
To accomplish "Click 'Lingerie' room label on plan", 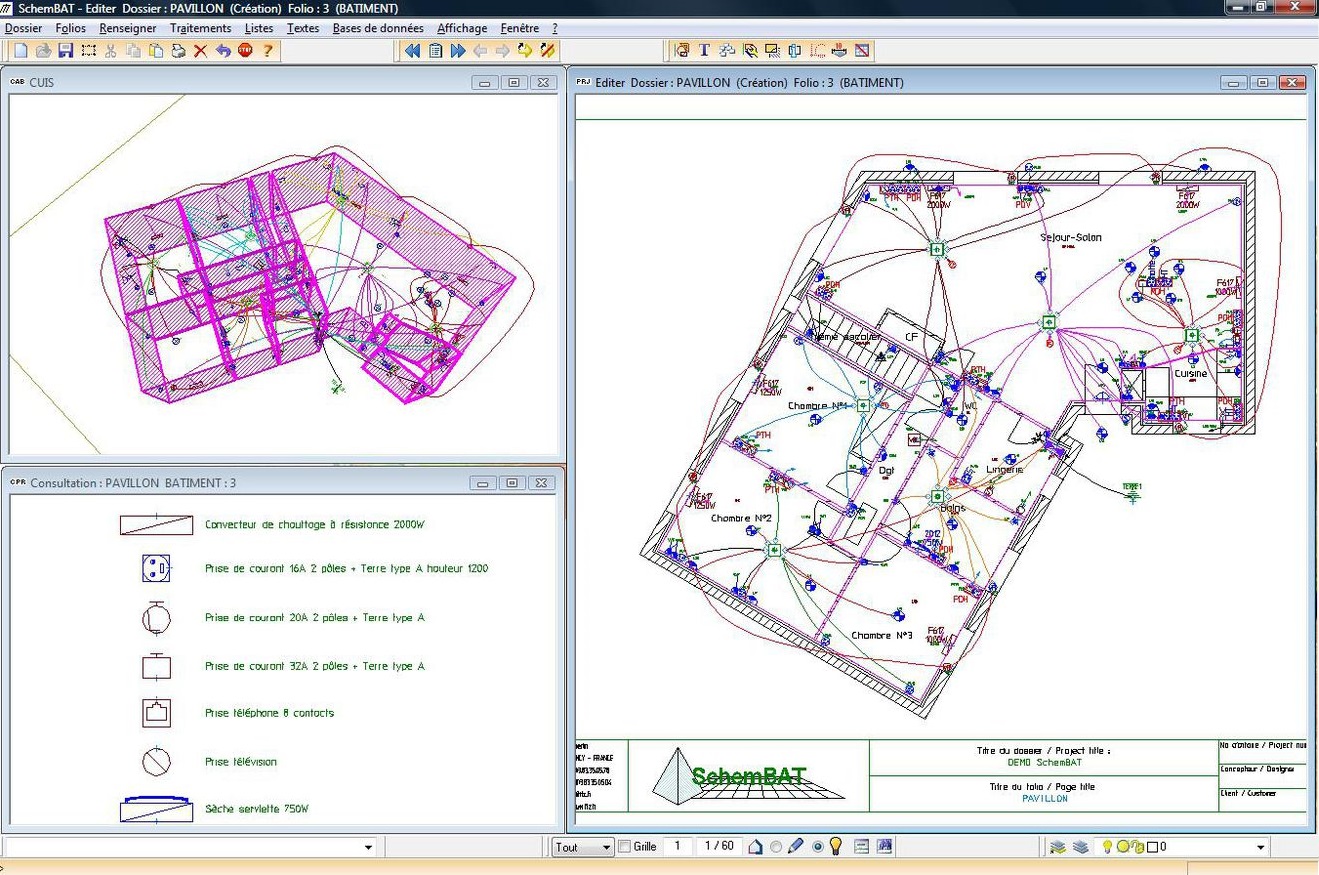I will pos(1005,469).
